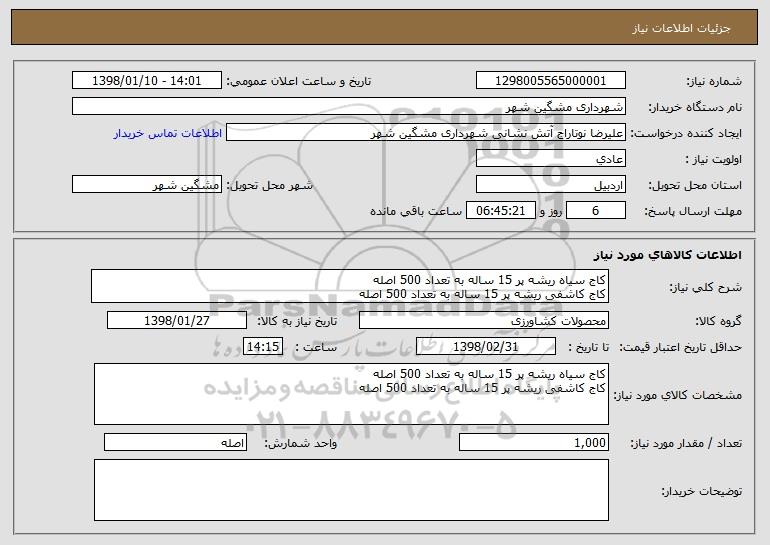The height and width of the screenshot is (545, 770).
Task: Click the empty توضیحات خریدار text area
Action: (351, 490)
